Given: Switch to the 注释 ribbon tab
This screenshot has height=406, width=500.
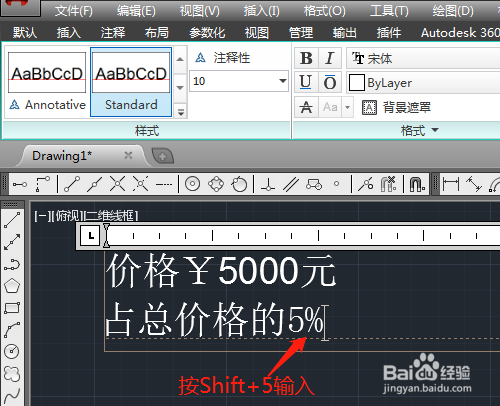Looking at the screenshot, I should (x=113, y=33).
